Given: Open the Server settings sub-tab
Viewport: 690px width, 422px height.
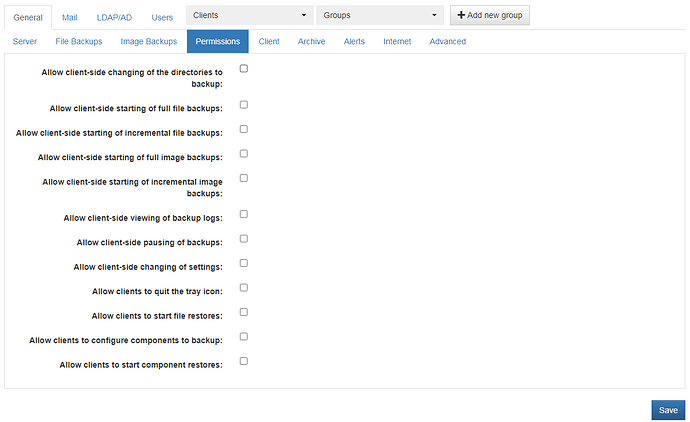Looking at the screenshot, I should click(25, 41).
